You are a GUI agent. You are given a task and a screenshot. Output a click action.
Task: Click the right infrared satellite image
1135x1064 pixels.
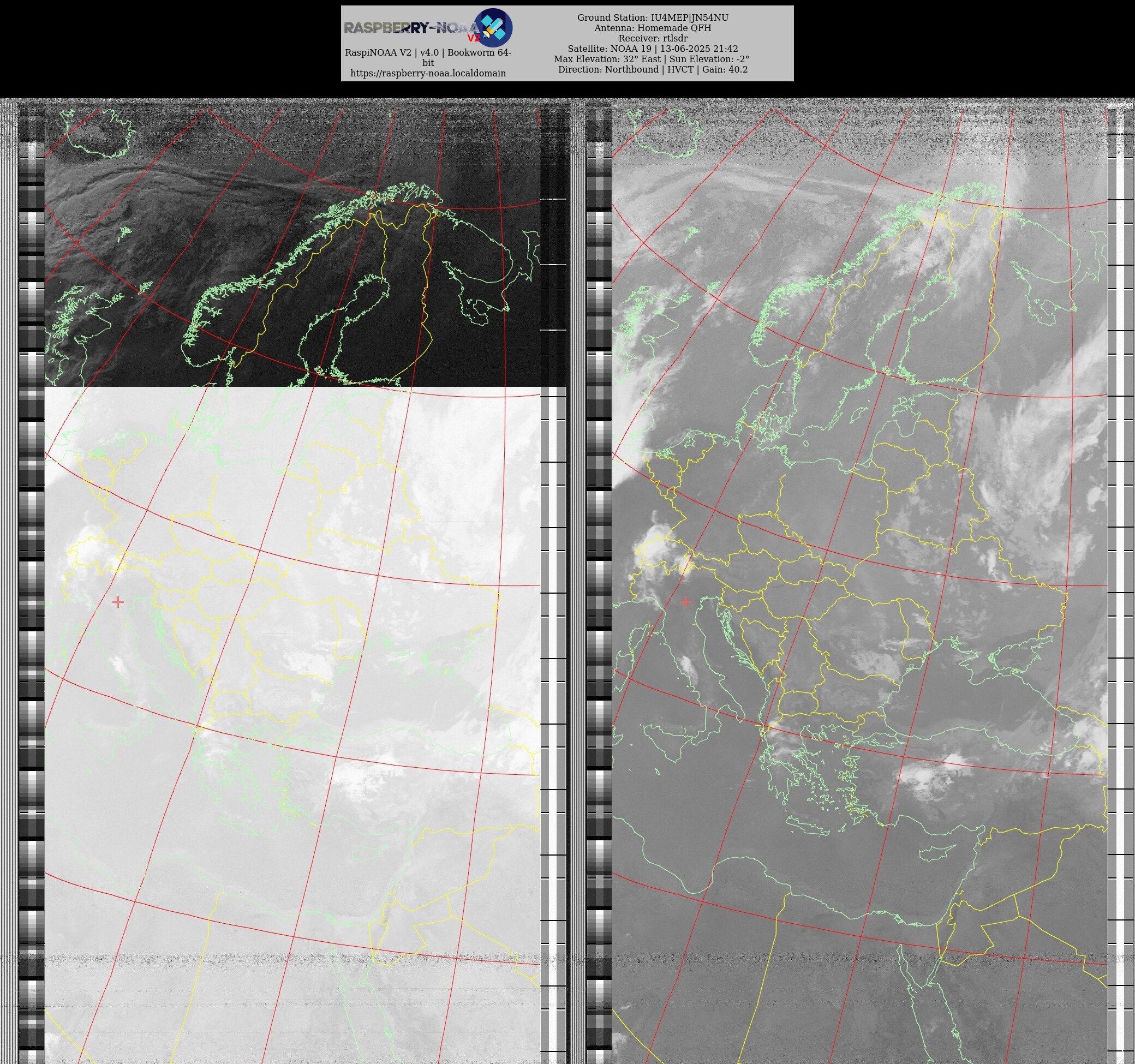click(860, 581)
